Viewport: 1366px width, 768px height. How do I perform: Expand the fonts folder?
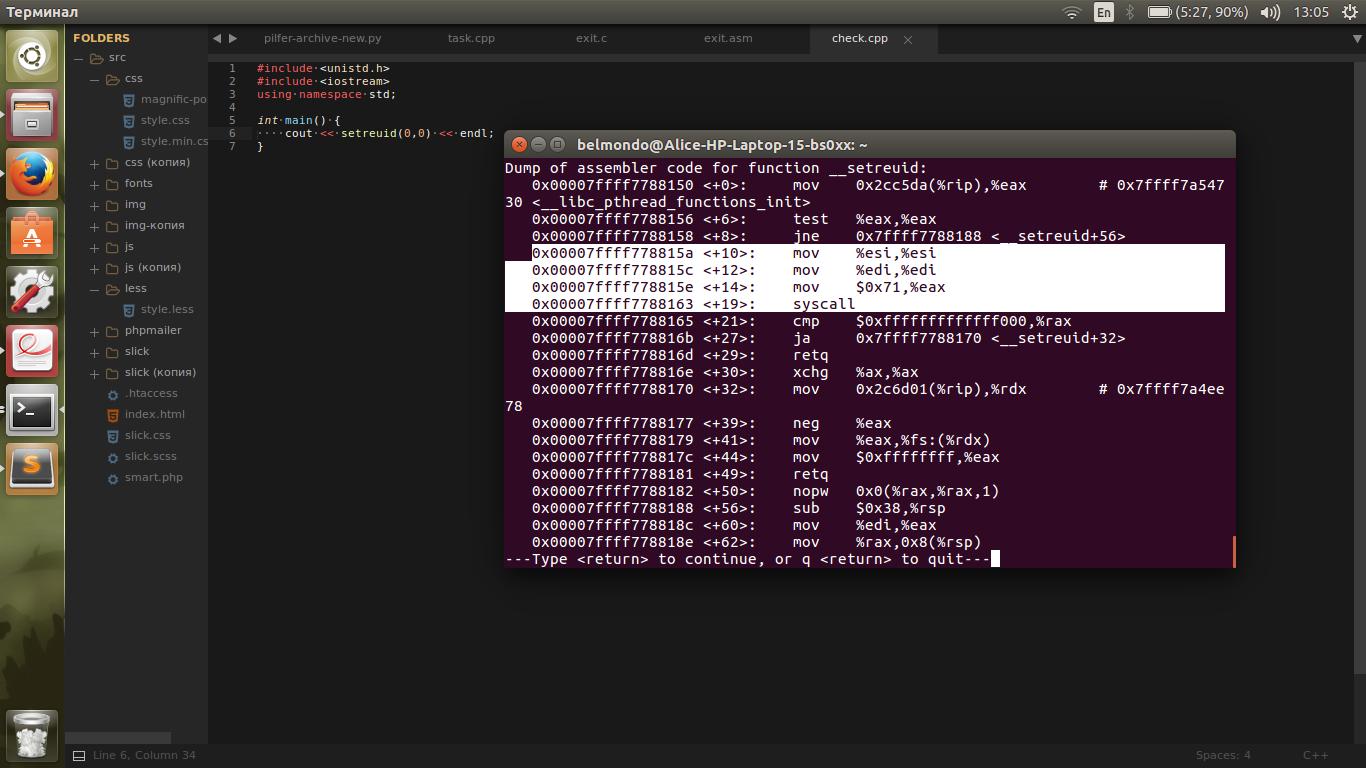click(94, 184)
